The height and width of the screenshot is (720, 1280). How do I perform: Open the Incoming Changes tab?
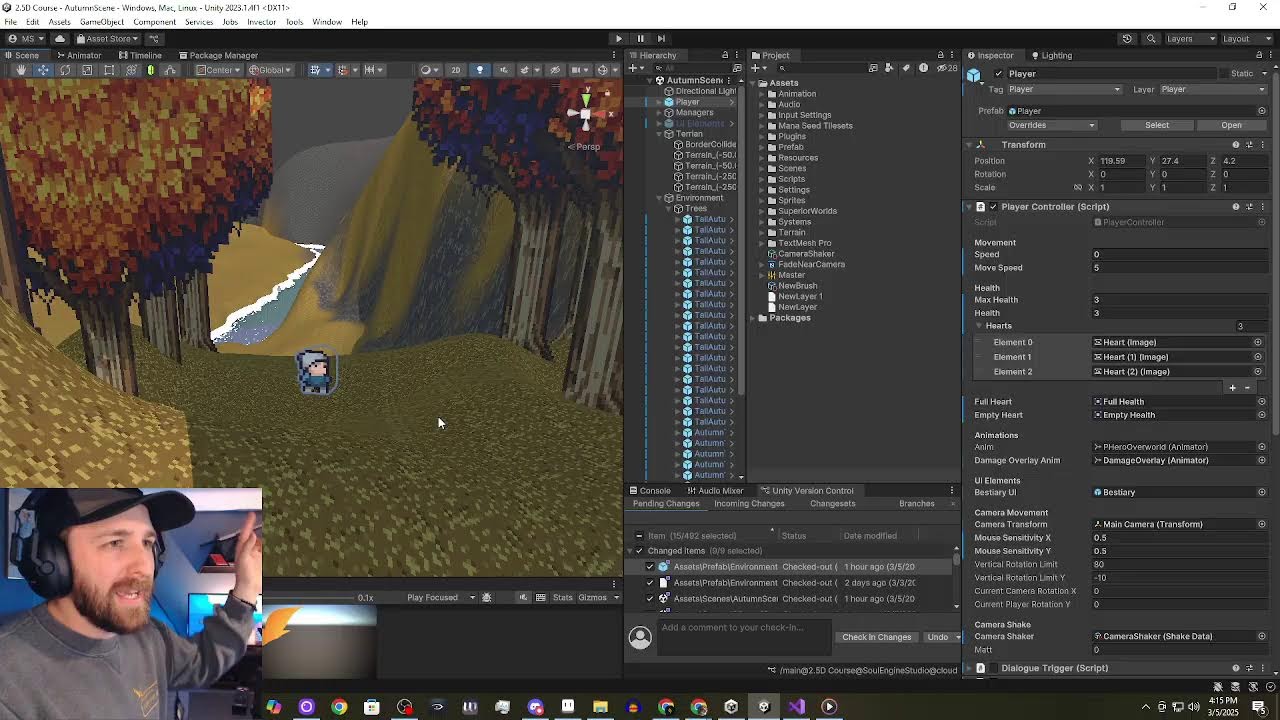(749, 504)
